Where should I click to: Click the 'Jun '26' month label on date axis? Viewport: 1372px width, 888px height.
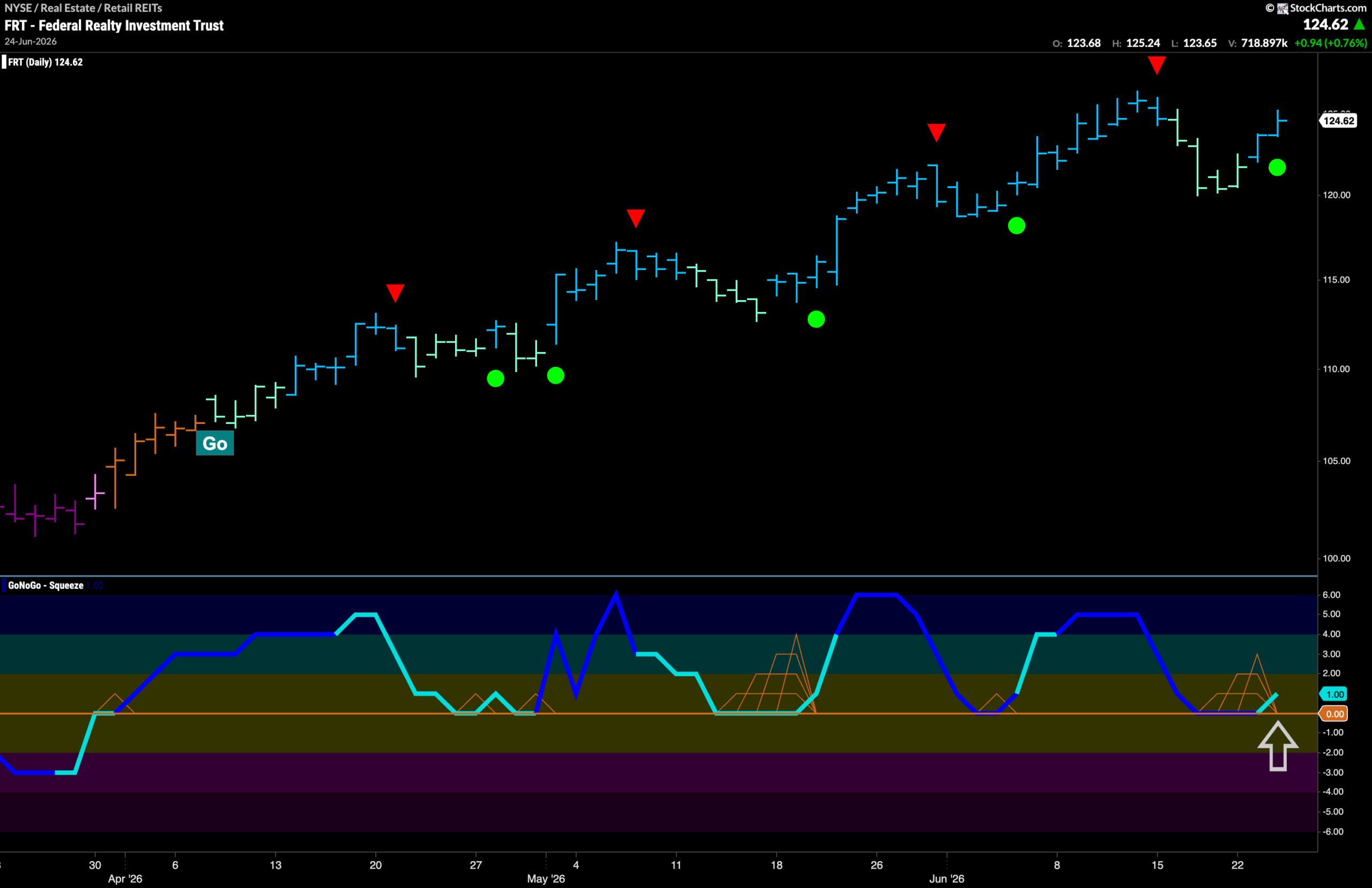click(946, 879)
